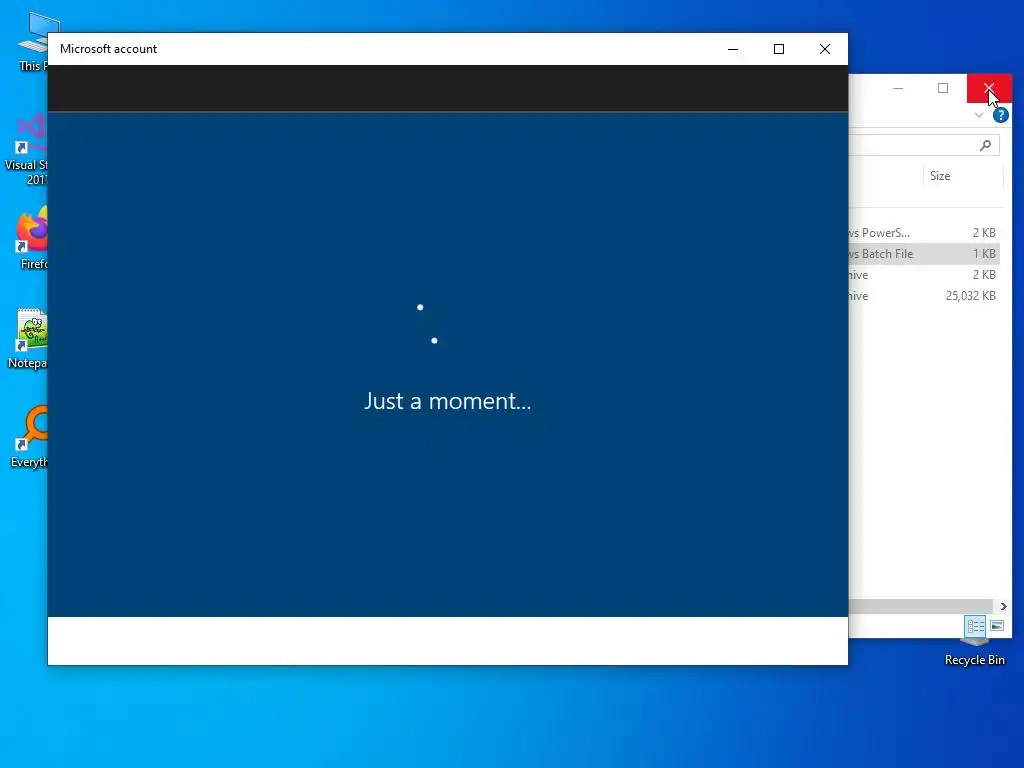Click the Explorer search magnifier icon
1024x768 pixels.
tap(985, 145)
